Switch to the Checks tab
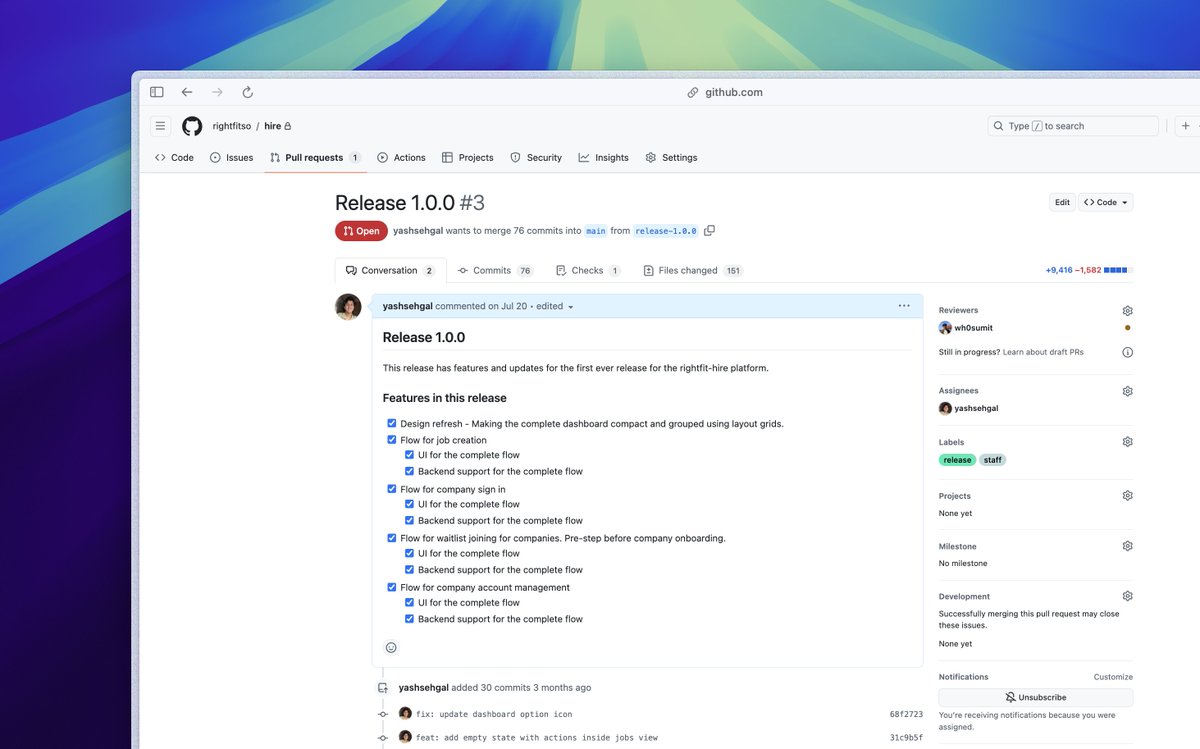This screenshot has height=749, width=1200. click(588, 271)
